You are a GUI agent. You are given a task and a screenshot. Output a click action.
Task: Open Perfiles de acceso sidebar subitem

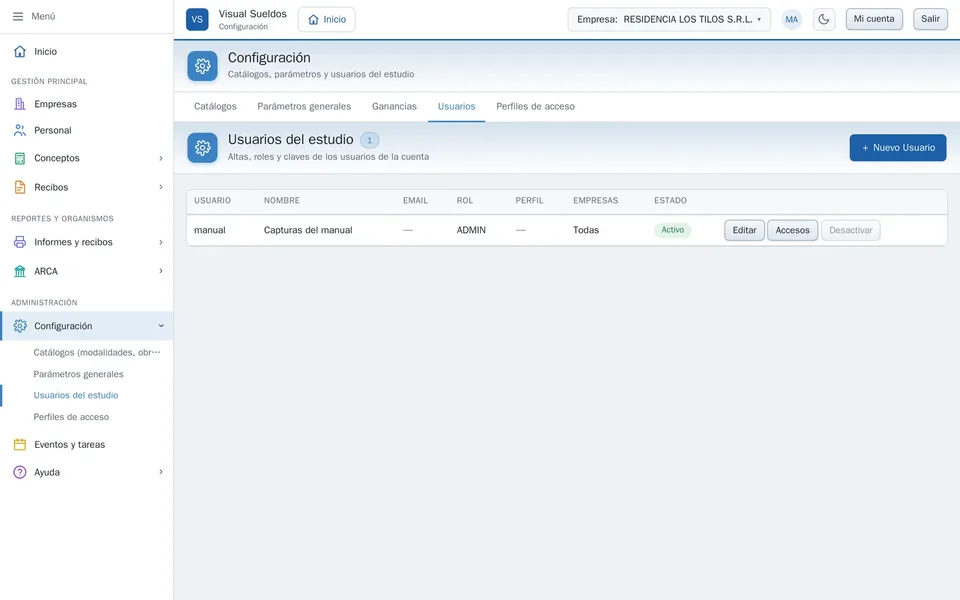[x=71, y=417]
